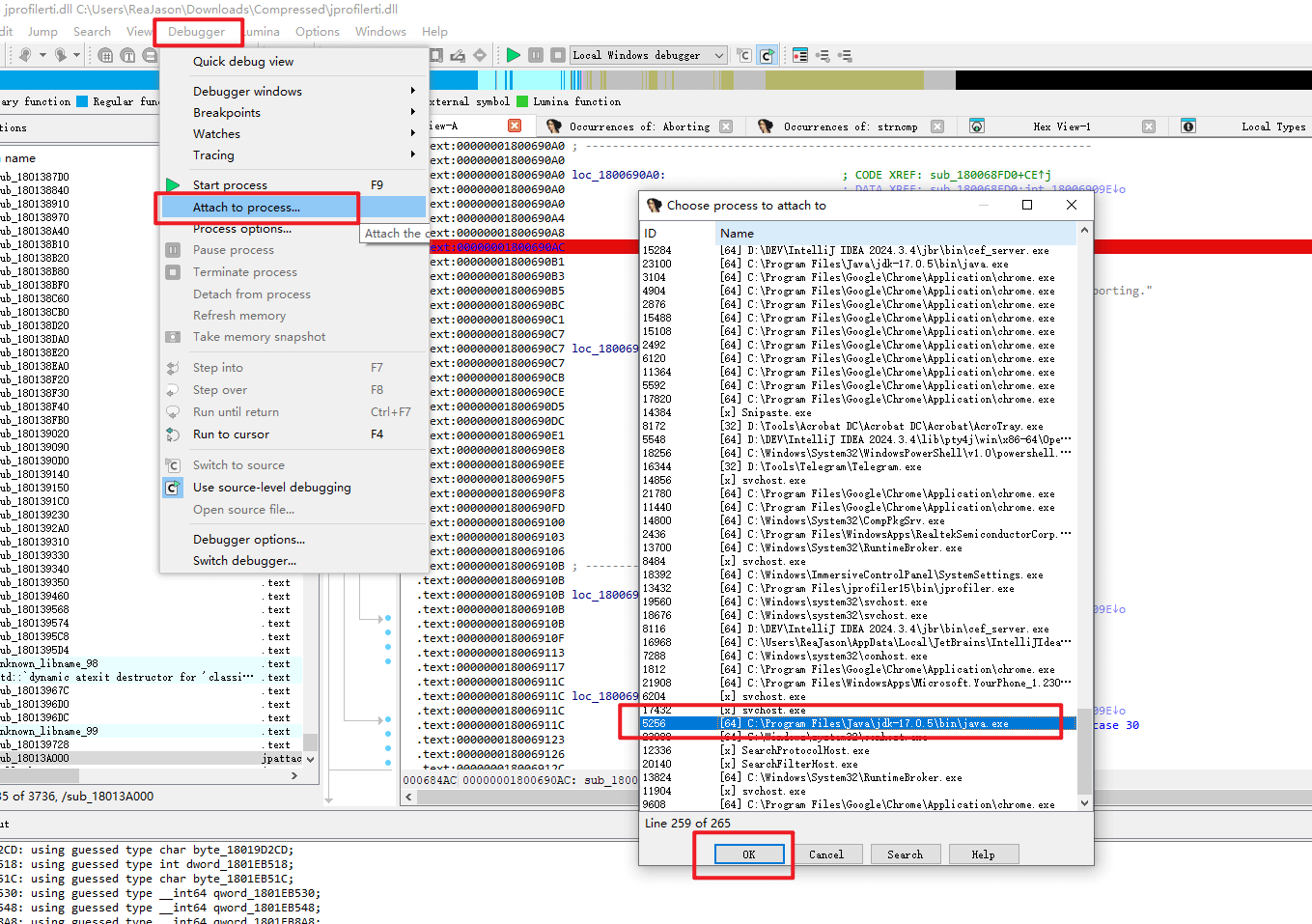Select process 7288 conhost.exe row
This screenshot has height=924, width=1312.
point(858,656)
